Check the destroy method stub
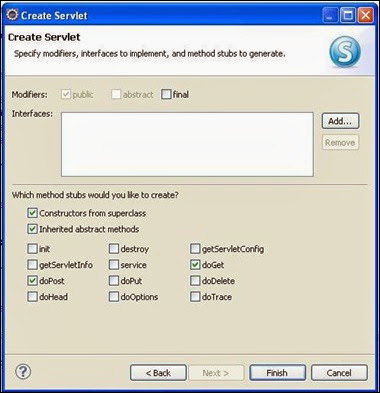 click(114, 249)
